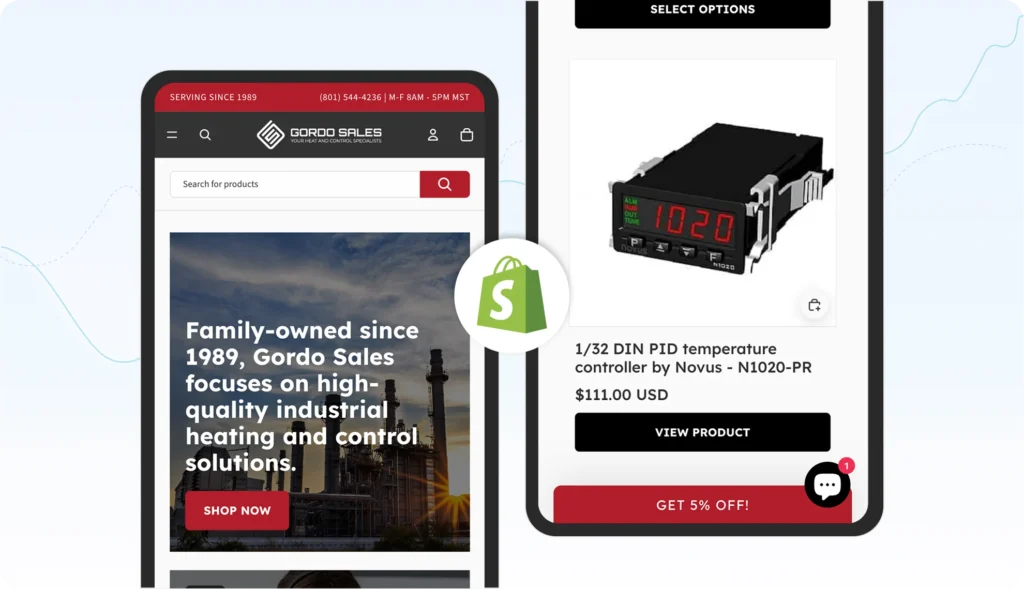The height and width of the screenshot is (589, 1024).
Task: Open the shopping bag cart icon
Action: pyautogui.click(x=466, y=135)
